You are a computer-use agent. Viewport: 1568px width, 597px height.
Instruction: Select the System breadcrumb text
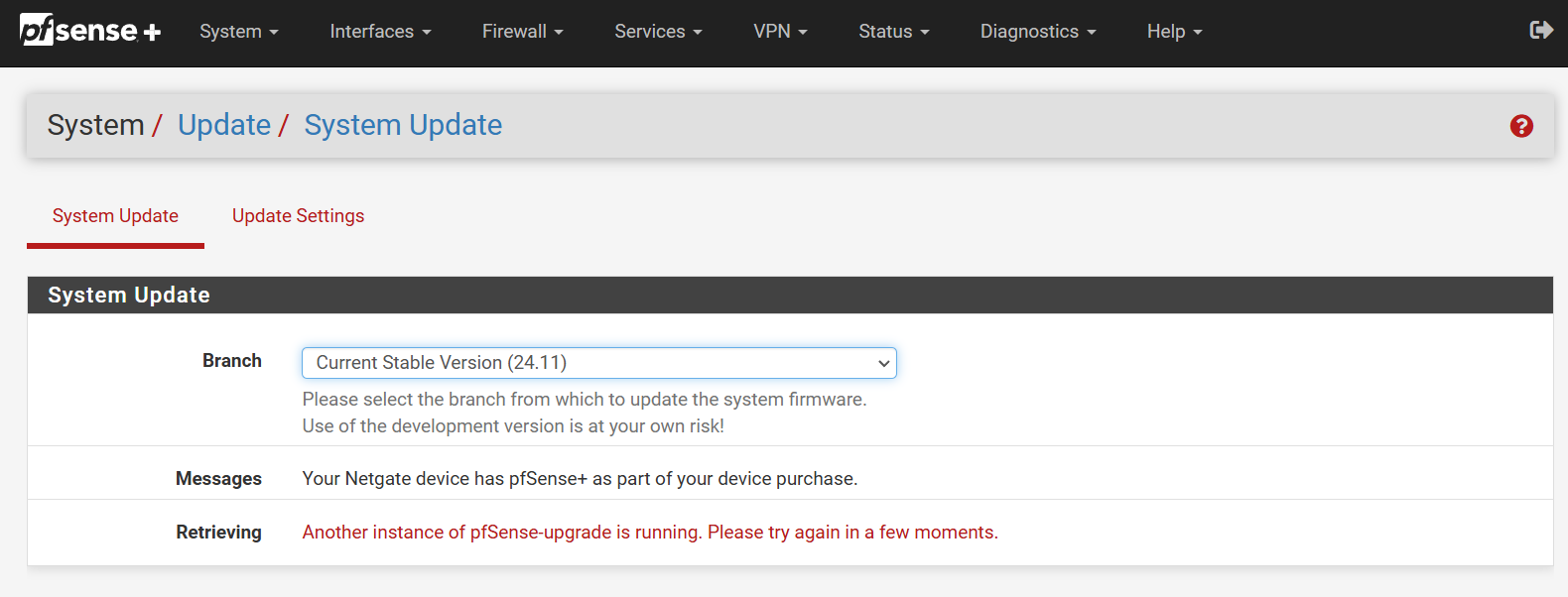tap(95, 125)
